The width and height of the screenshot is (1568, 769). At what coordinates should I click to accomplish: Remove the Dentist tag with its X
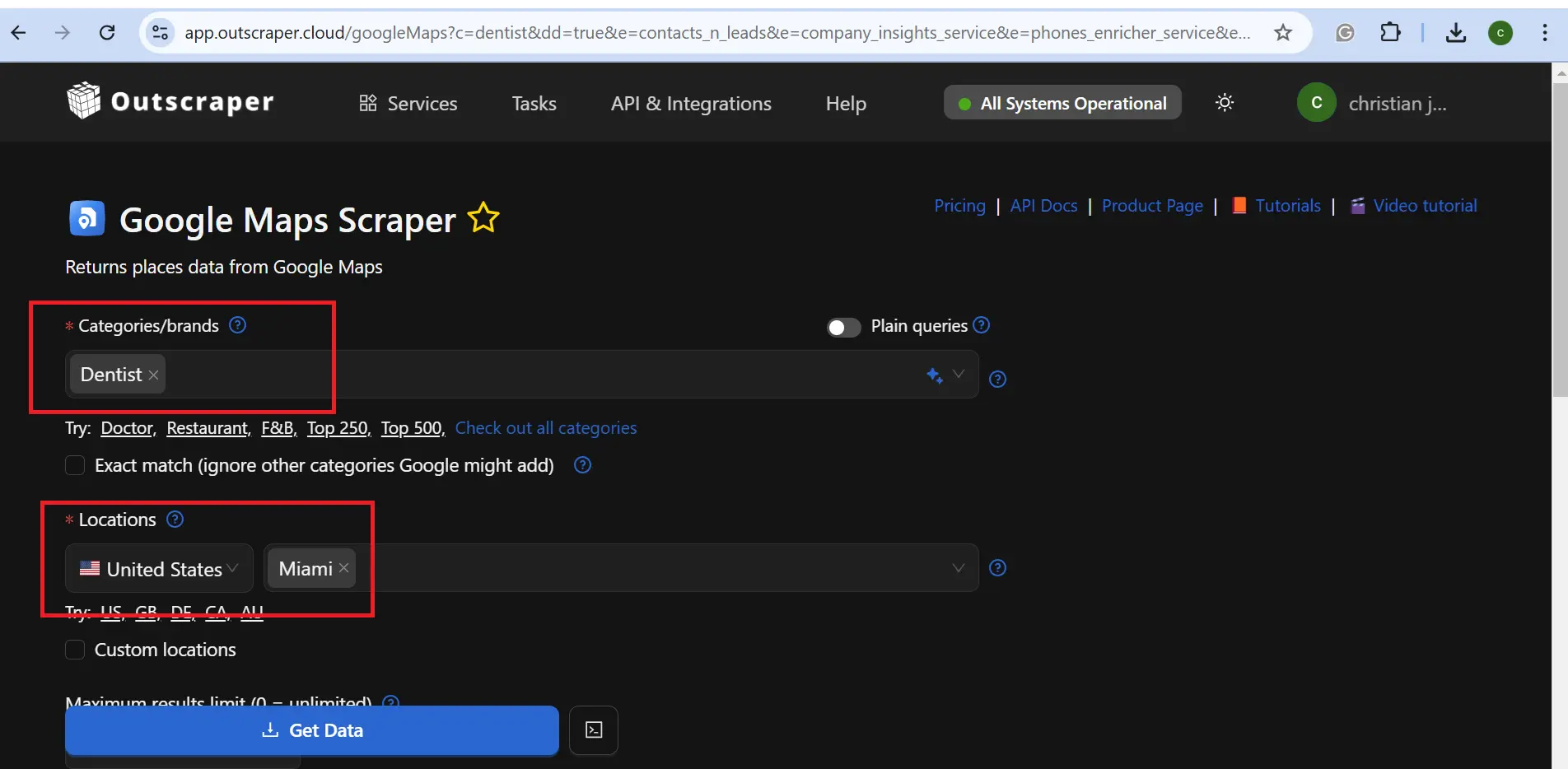pyautogui.click(x=153, y=375)
